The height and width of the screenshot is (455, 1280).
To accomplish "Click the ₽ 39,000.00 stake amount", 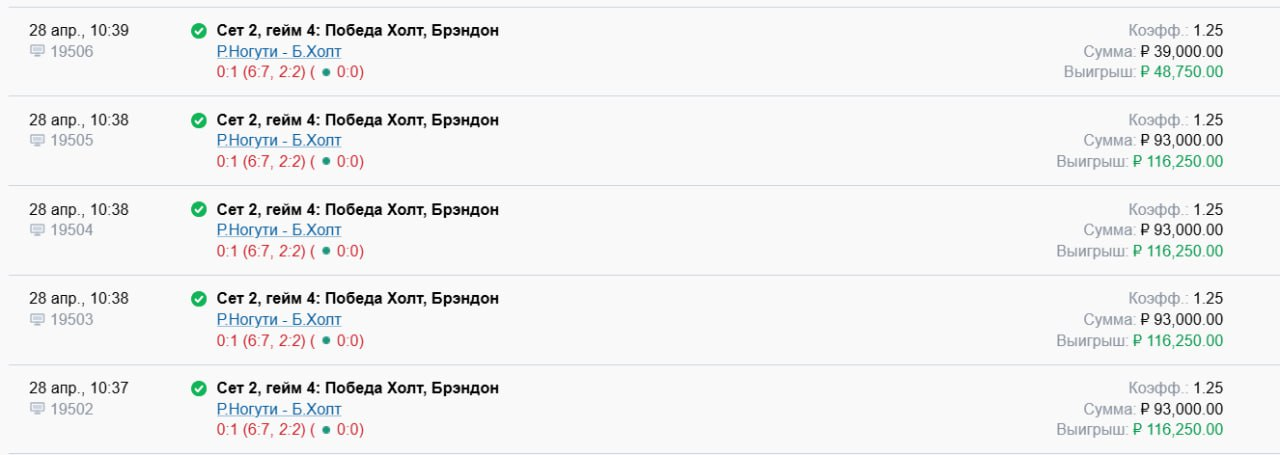I will pos(1181,52).
